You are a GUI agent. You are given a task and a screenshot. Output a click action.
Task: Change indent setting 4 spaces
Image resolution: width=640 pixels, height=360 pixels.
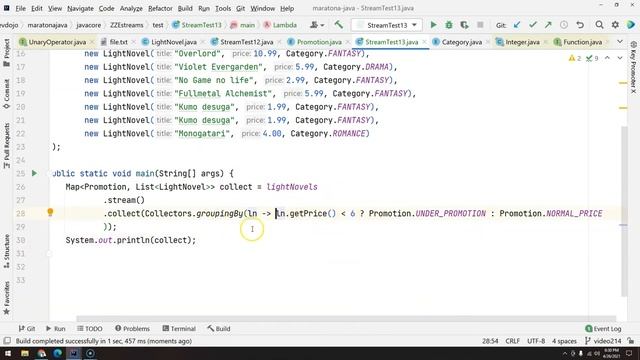click(564, 341)
